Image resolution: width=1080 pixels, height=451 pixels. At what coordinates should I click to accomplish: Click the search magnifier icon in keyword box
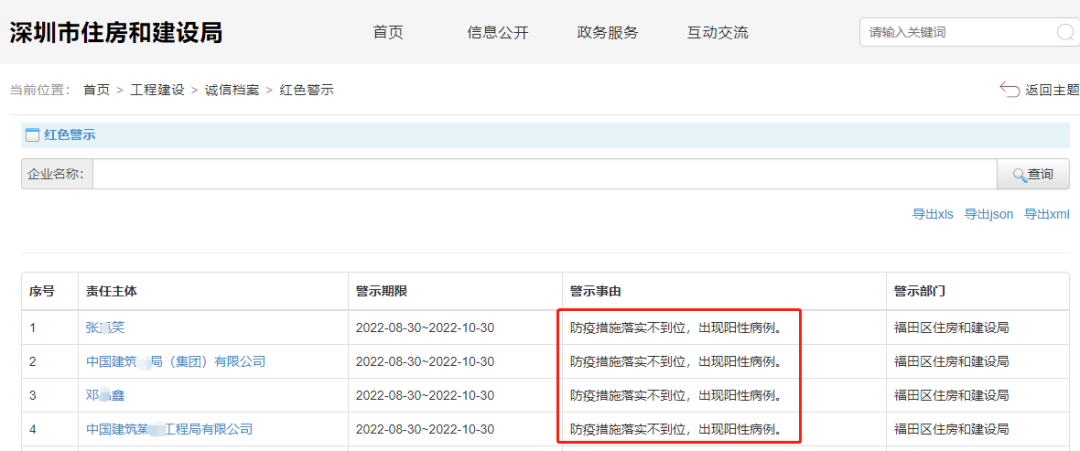click(x=1066, y=32)
